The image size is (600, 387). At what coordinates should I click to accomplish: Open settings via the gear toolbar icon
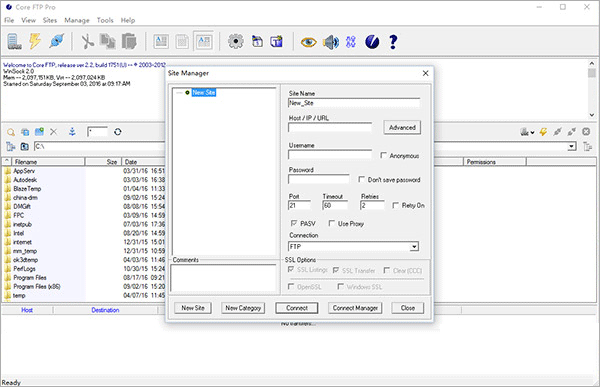[236, 41]
